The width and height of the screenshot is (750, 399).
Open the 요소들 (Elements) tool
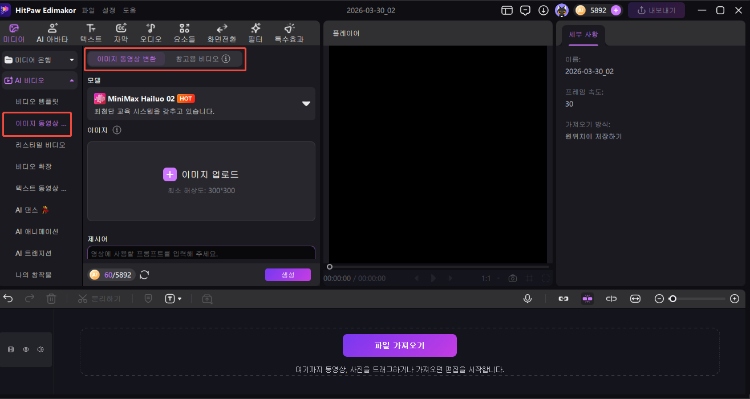click(184, 33)
